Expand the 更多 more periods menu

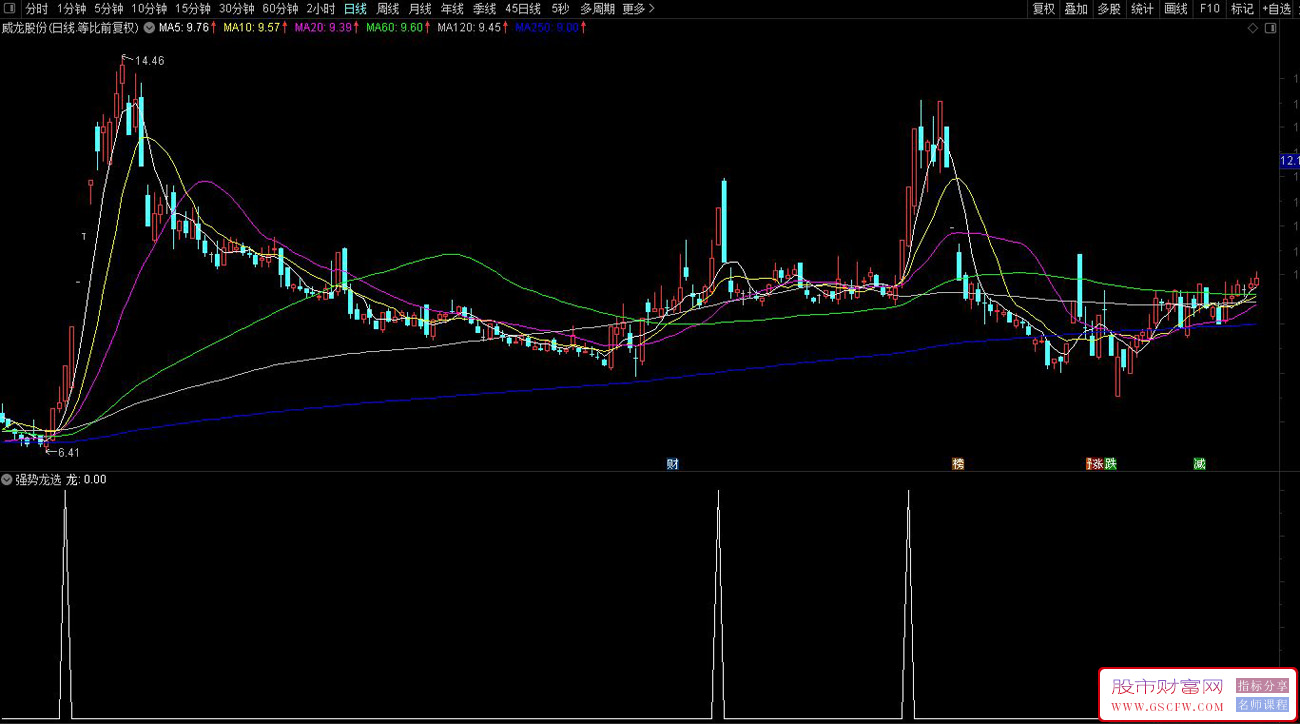pyautogui.click(x=638, y=9)
